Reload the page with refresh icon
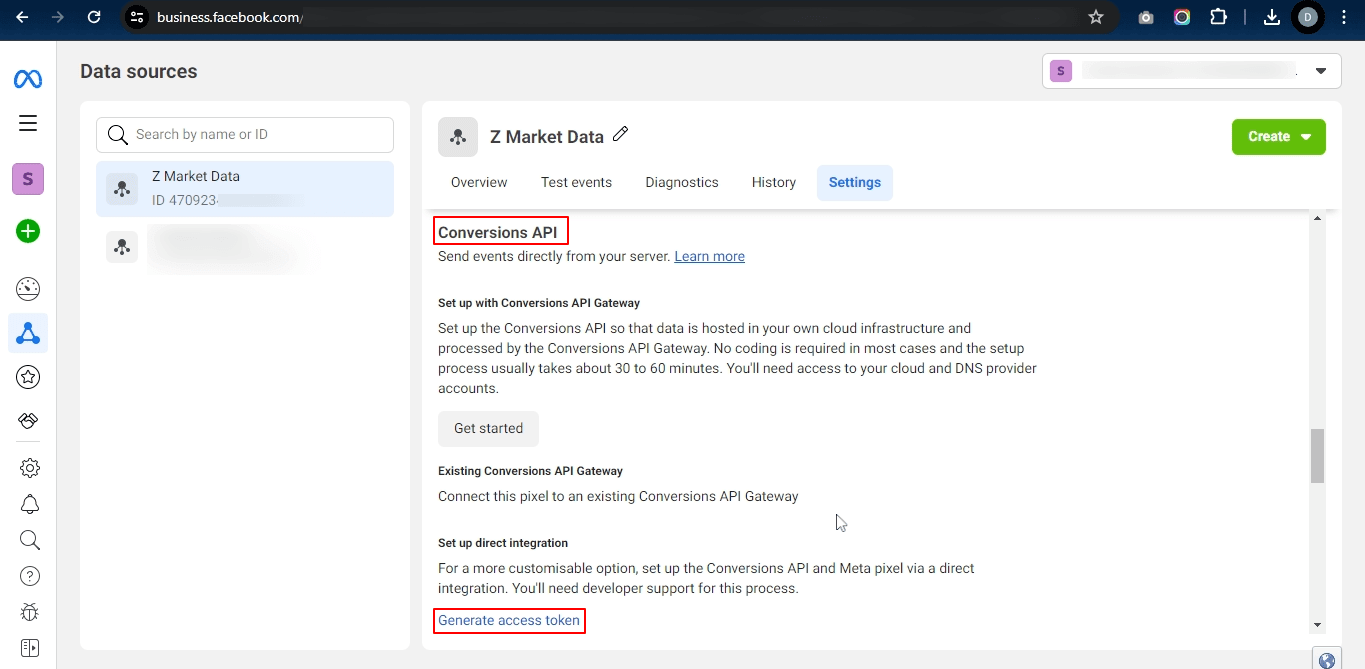The width and height of the screenshot is (1365, 669). click(x=94, y=17)
